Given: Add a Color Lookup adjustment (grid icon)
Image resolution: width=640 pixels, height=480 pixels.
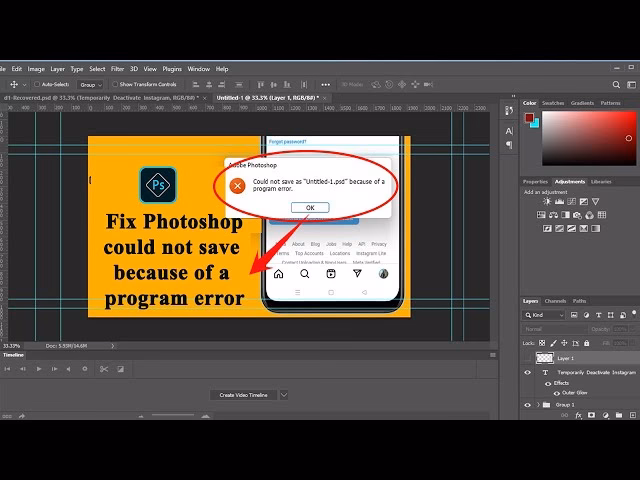Looking at the screenshot, I should click(602, 215).
